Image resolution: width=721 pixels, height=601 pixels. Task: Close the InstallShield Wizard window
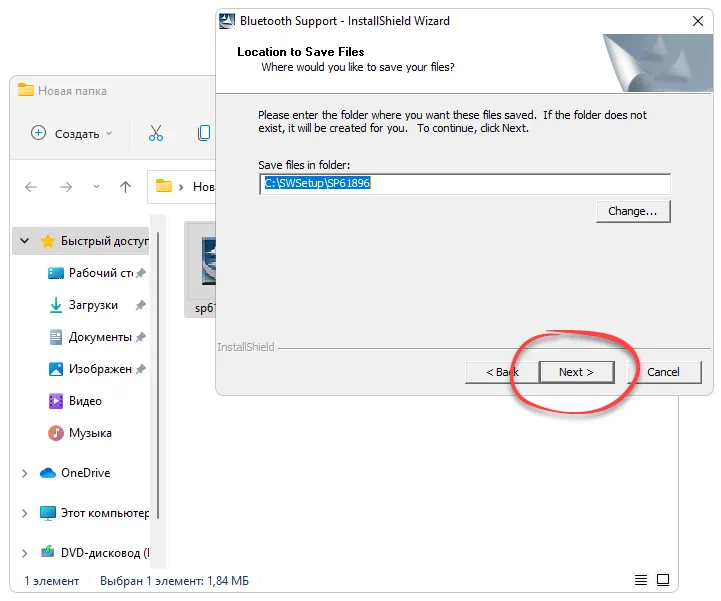[698, 21]
